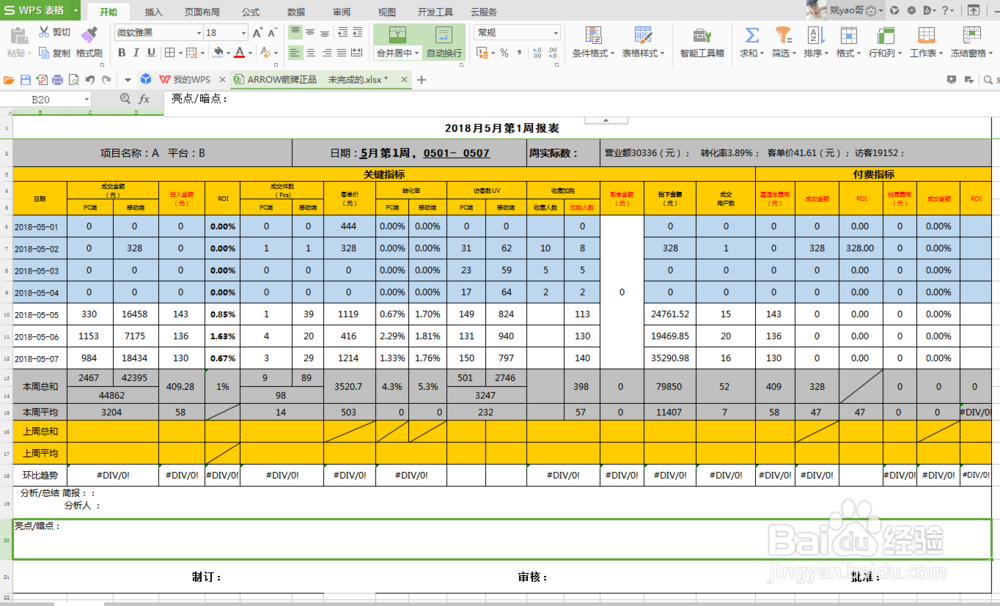
Task: Switch to the 数据 (Data) tab
Action: point(296,11)
